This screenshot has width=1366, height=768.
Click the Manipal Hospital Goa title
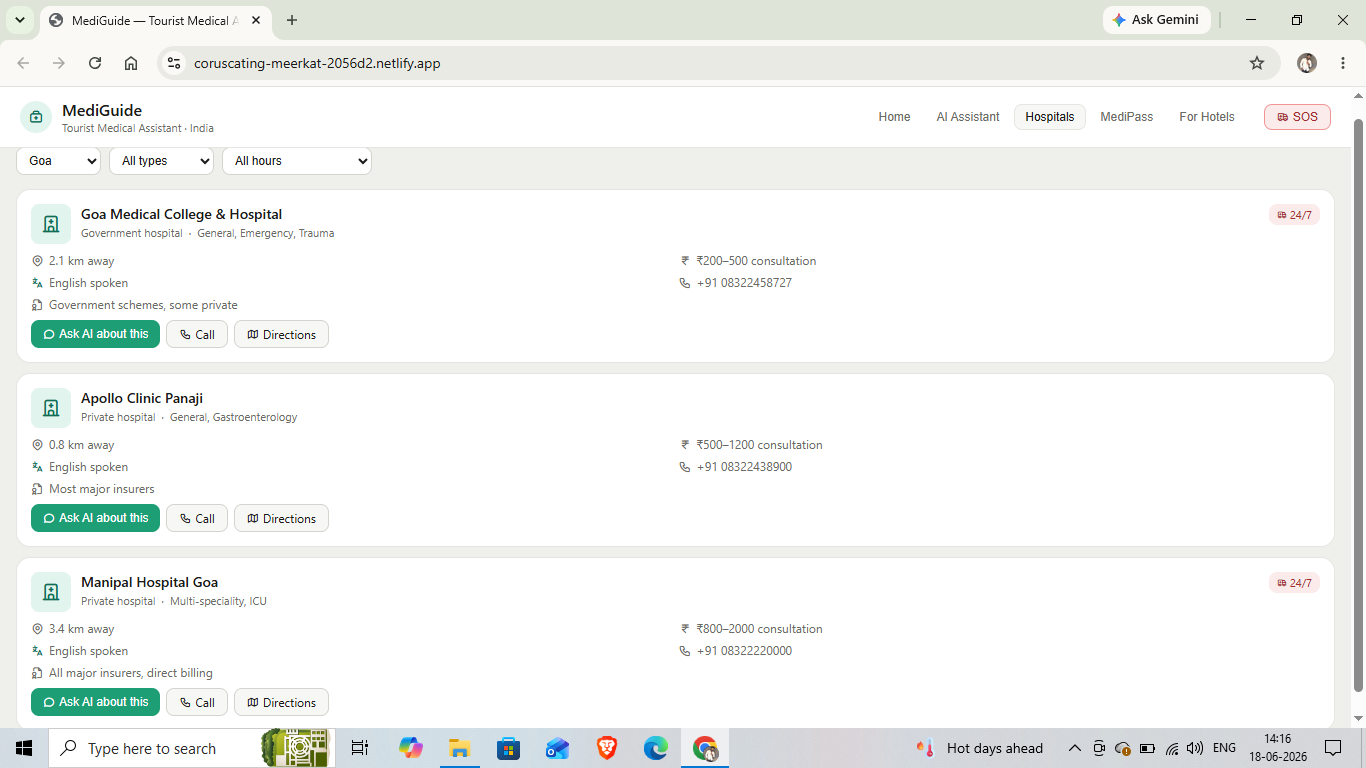pyautogui.click(x=149, y=582)
